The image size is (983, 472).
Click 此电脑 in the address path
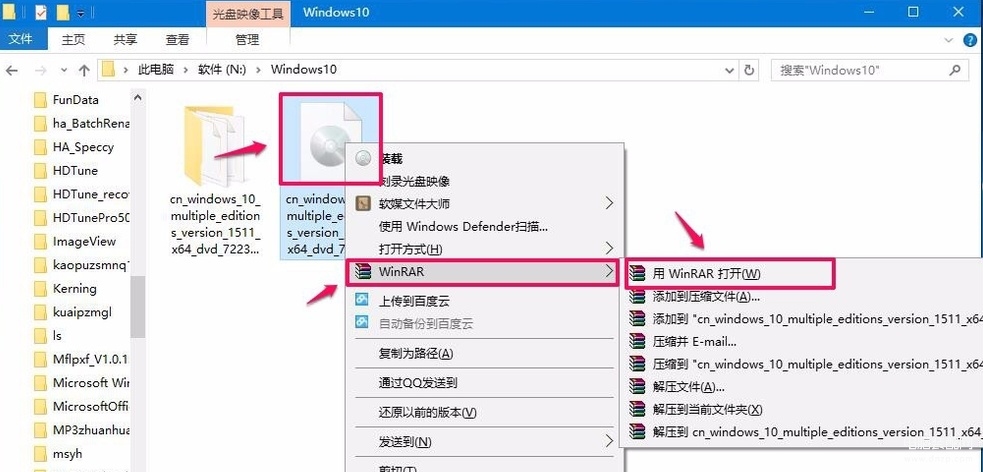click(x=156, y=70)
